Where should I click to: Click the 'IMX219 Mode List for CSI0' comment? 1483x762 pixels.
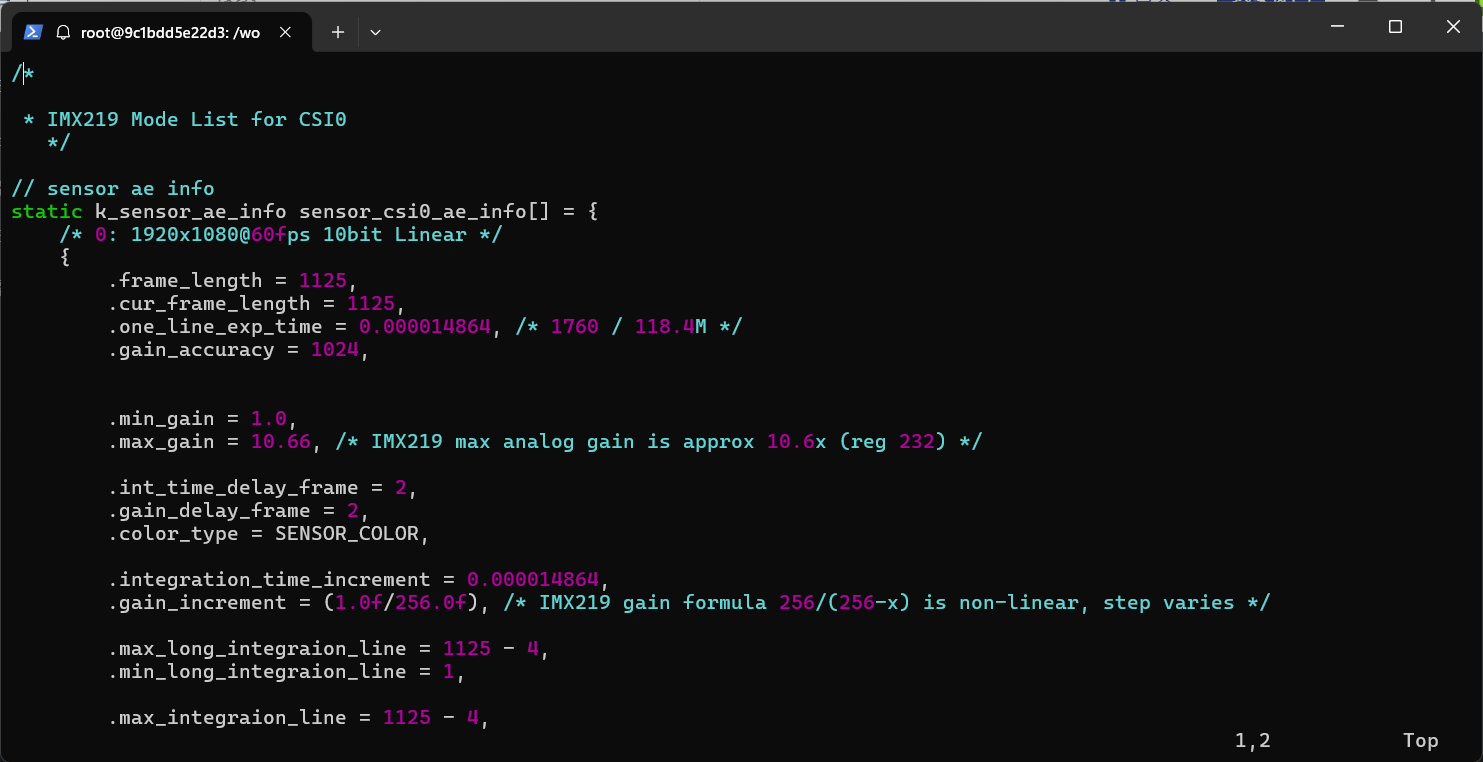tap(196, 119)
